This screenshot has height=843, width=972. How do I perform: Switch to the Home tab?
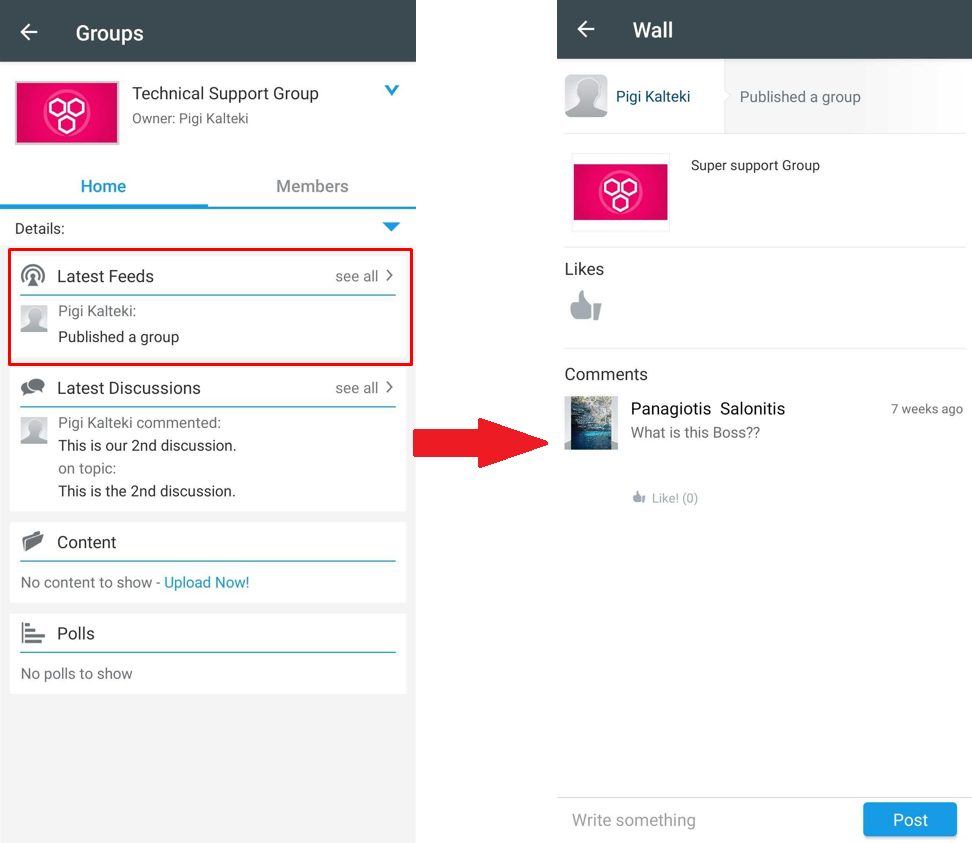tap(104, 186)
